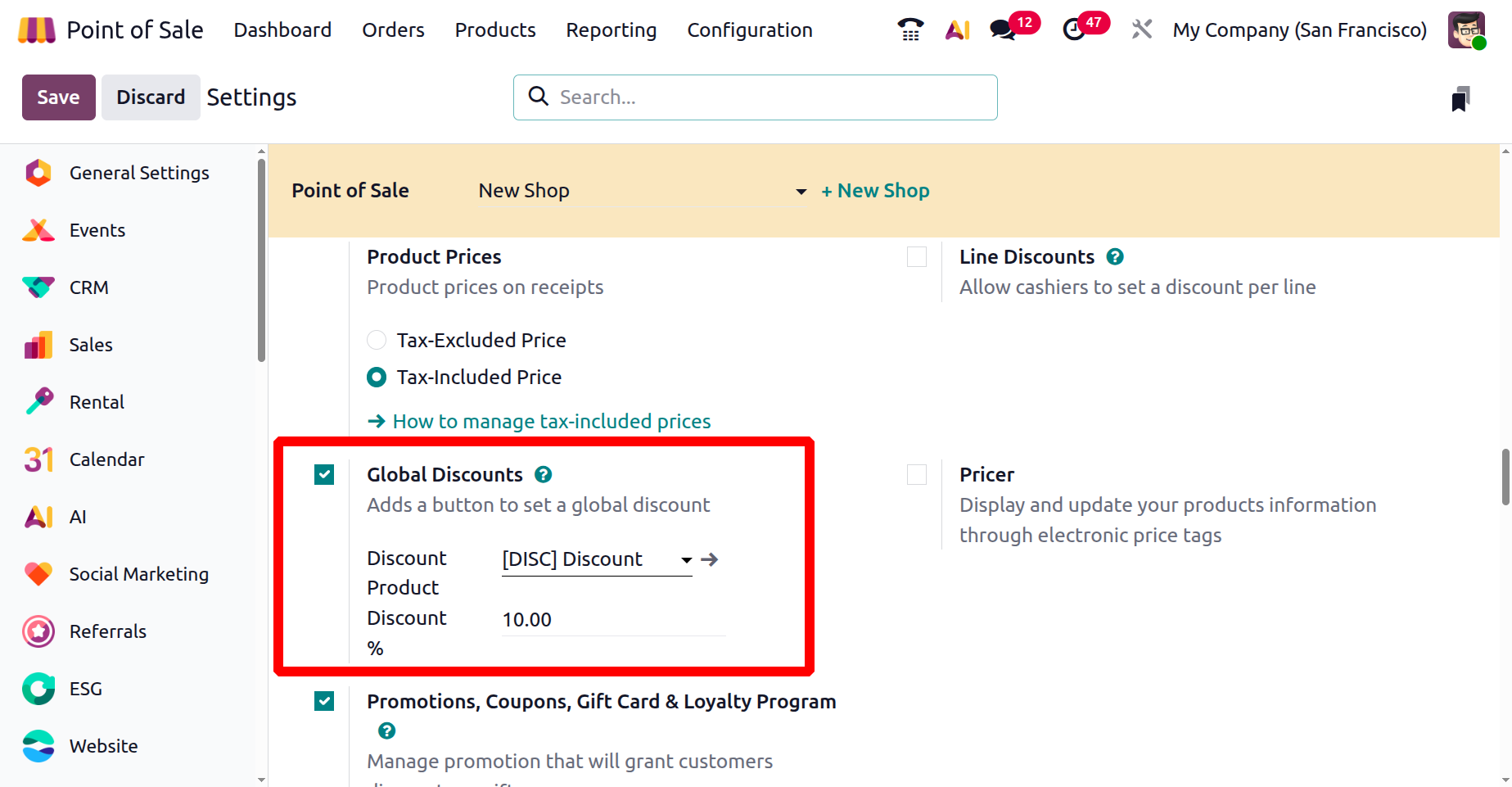Expand the New Shop selector dropdown
Image resolution: width=1512 pixels, height=787 pixels.
pyautogui.click(x=801, y=192)
